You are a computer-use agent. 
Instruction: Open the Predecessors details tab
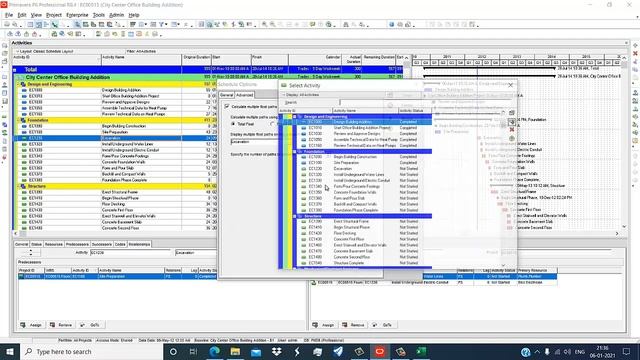77,244
